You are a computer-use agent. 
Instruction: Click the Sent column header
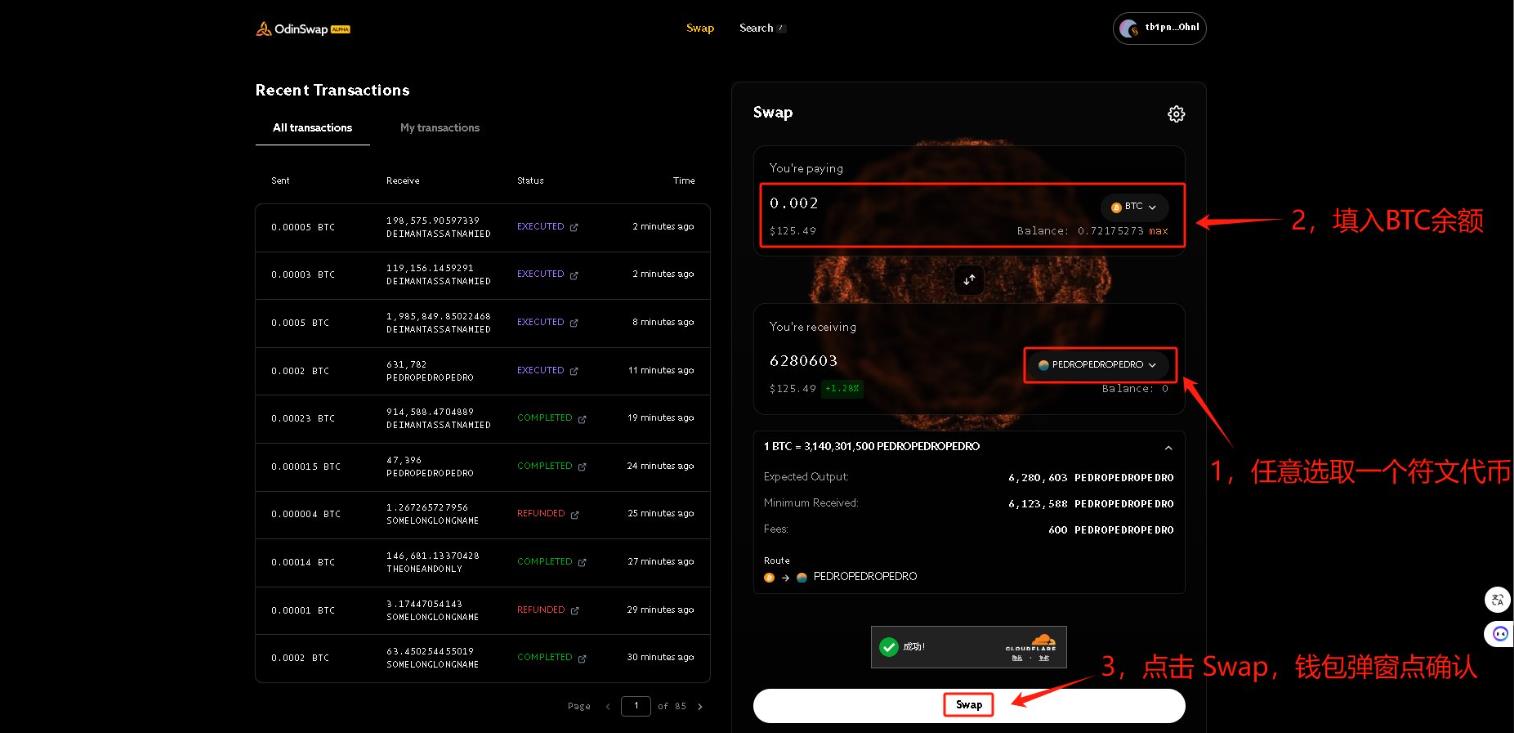tap(280, 181)
